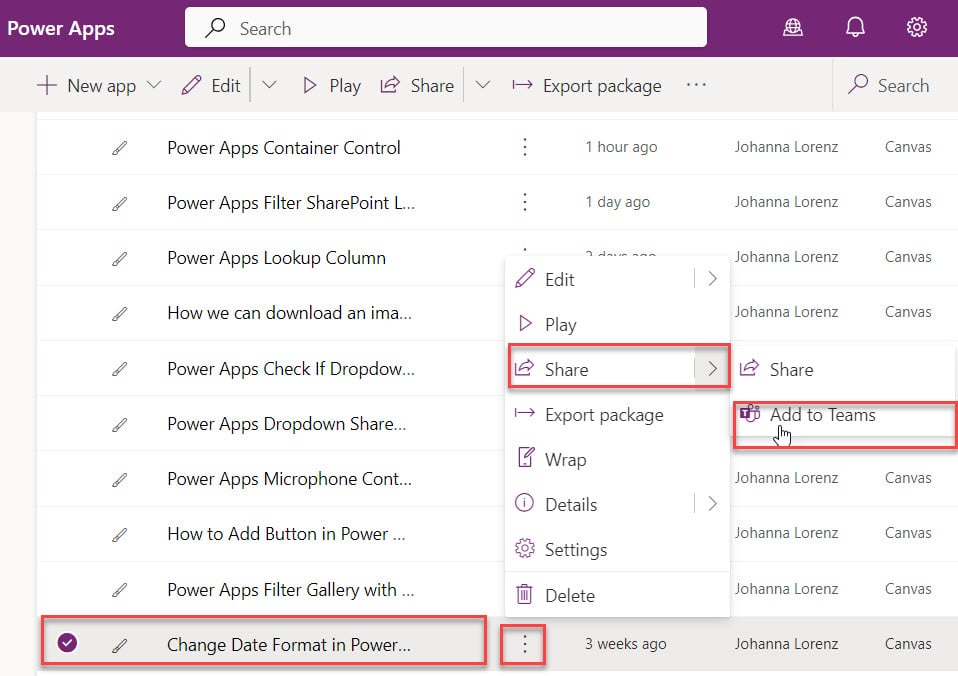Click the top Search input field
958x676 pixels.
point(445,28)
